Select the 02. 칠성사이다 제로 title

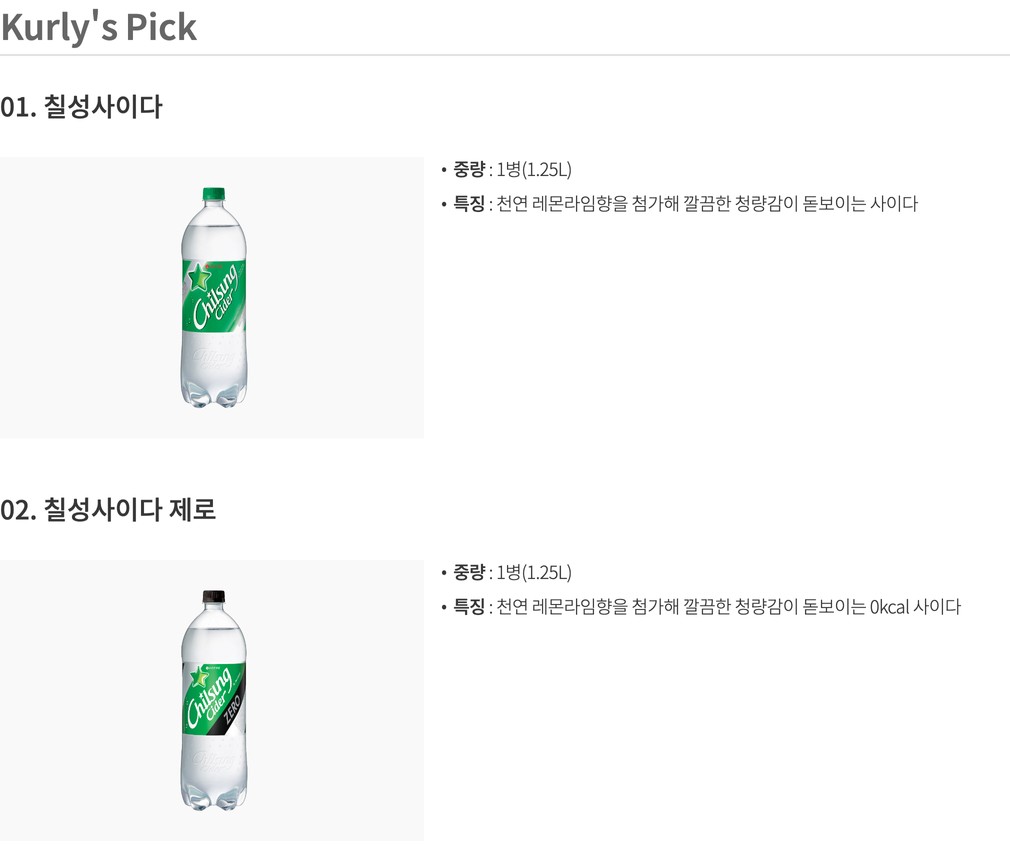[x=108, y=509]
